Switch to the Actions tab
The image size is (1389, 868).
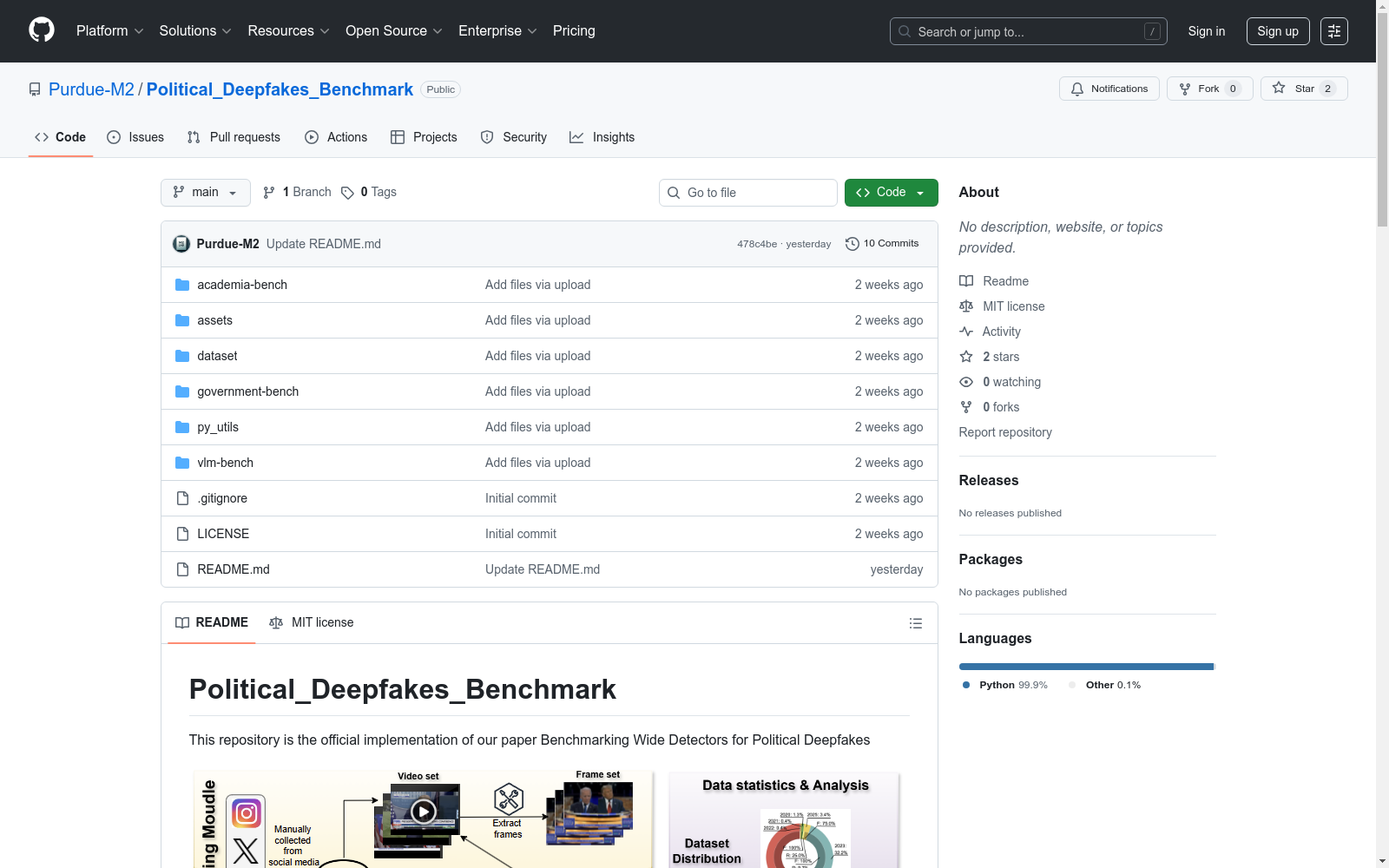[336, 137]
